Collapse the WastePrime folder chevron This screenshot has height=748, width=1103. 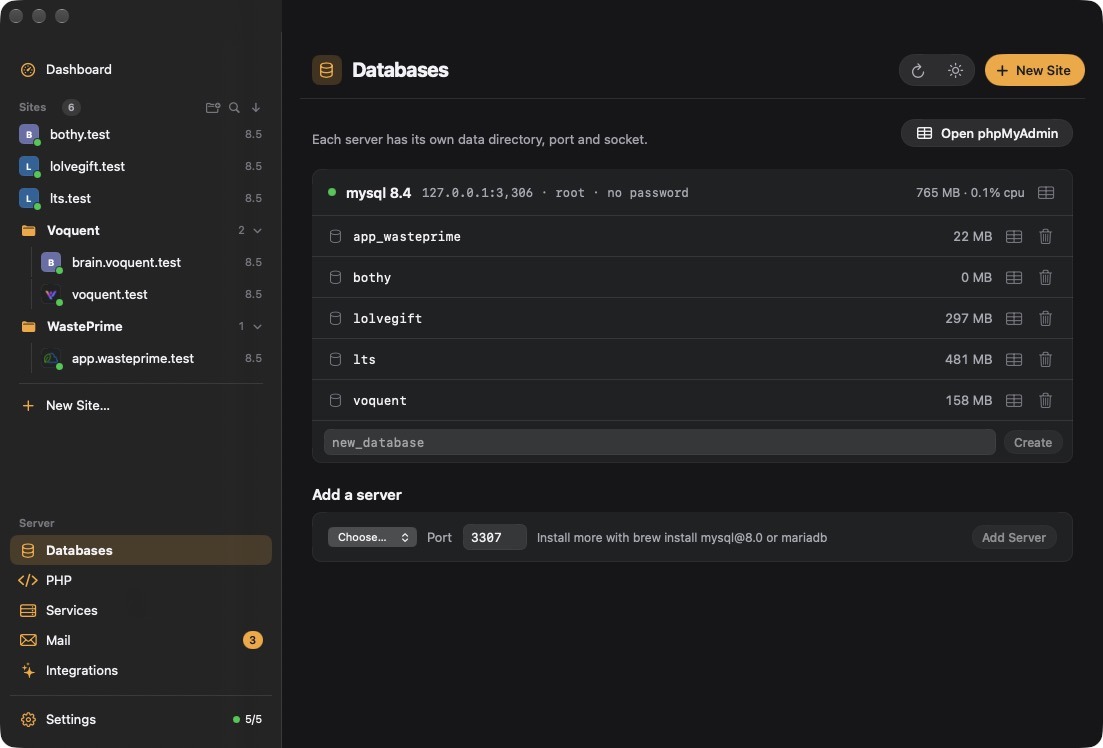[x=257, y=327]
